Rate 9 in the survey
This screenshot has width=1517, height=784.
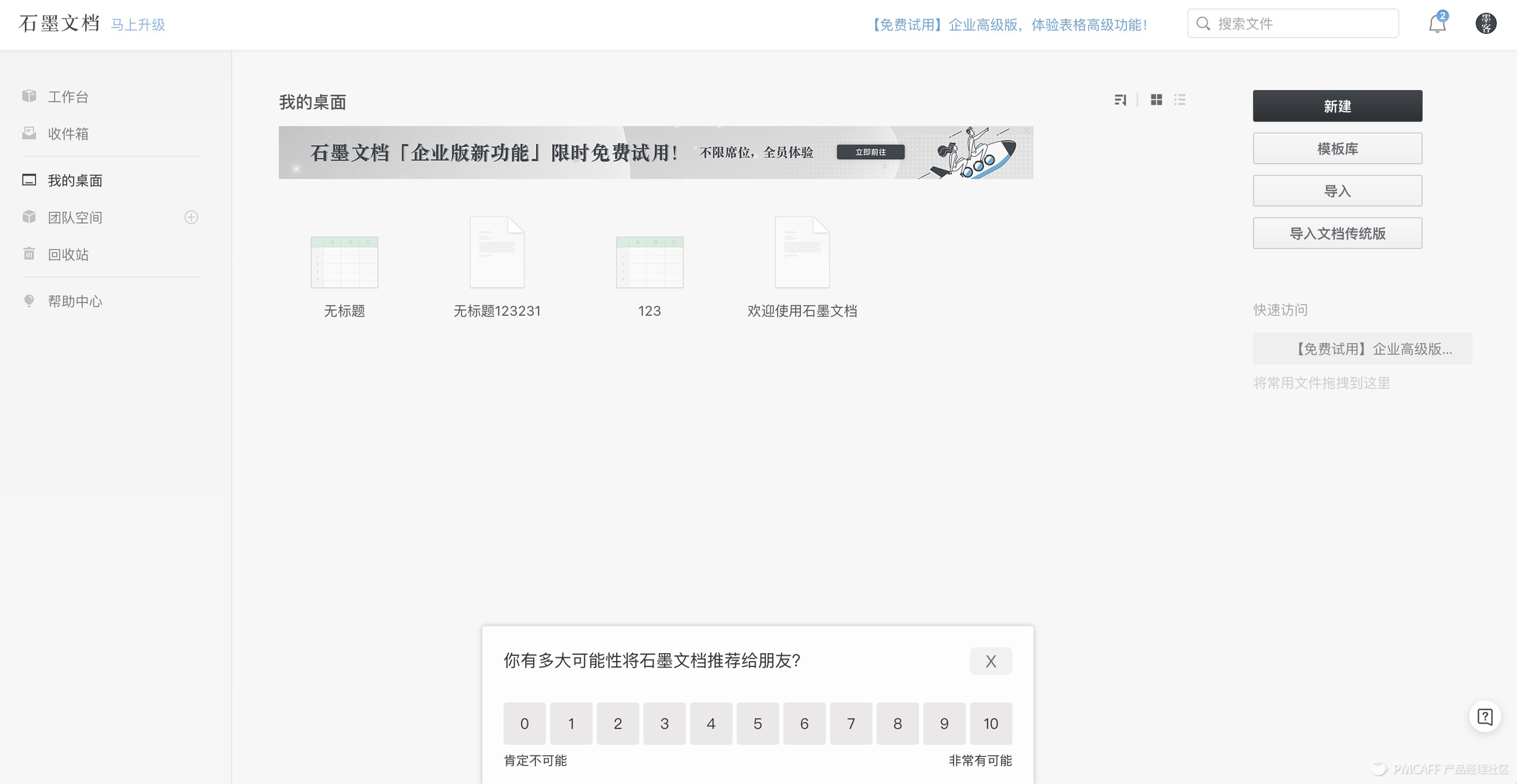[x=944, y=724]
